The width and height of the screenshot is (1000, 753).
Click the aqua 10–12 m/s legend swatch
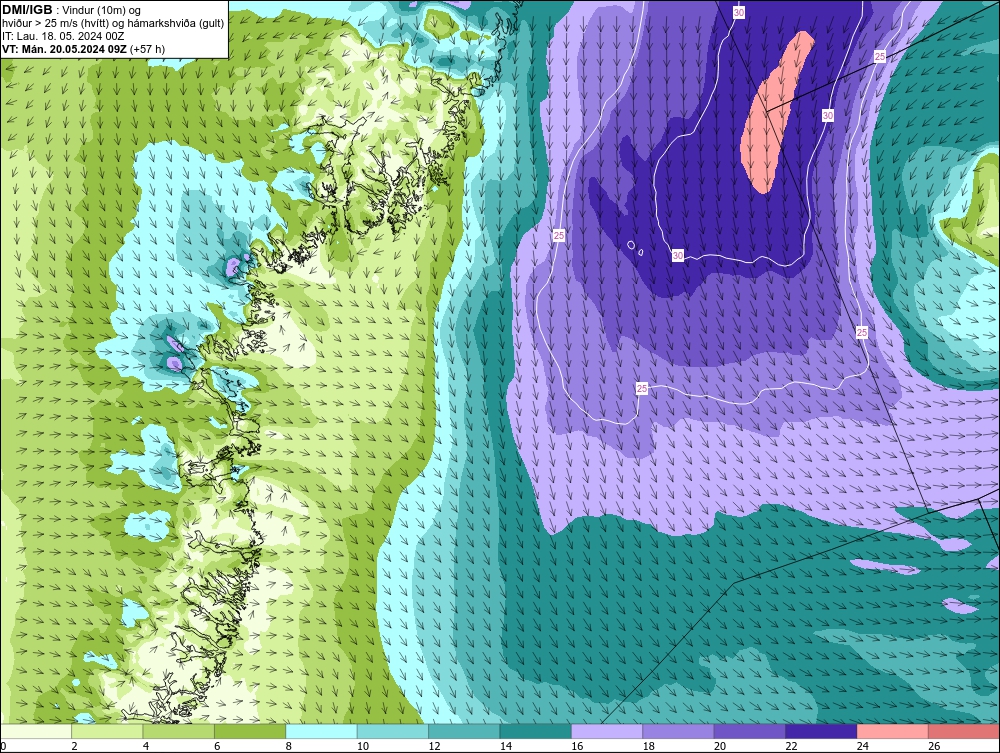tap(393, 731)
